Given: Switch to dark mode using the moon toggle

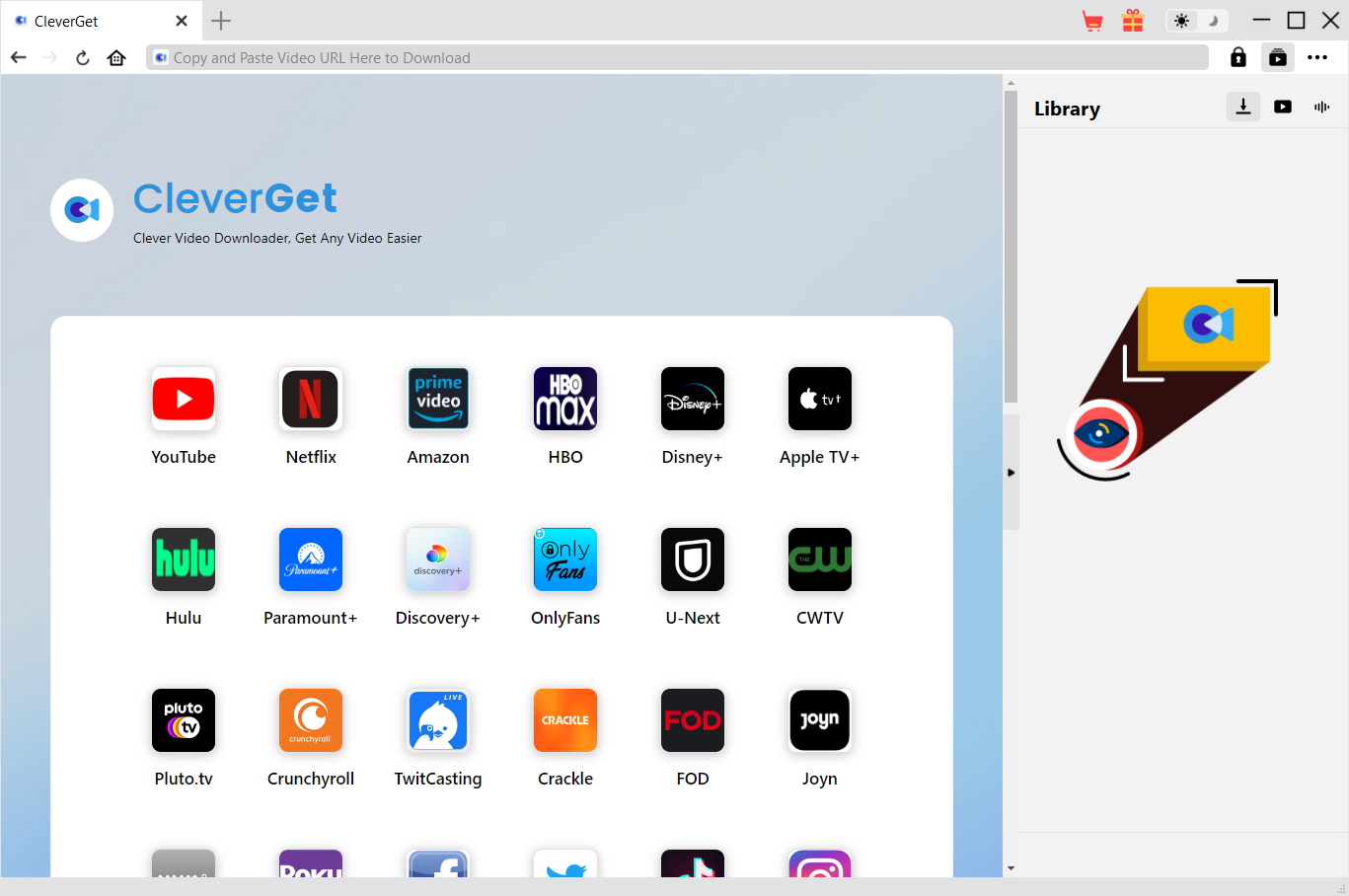Looking at the screenshot, I should (x=1211, y=20).
